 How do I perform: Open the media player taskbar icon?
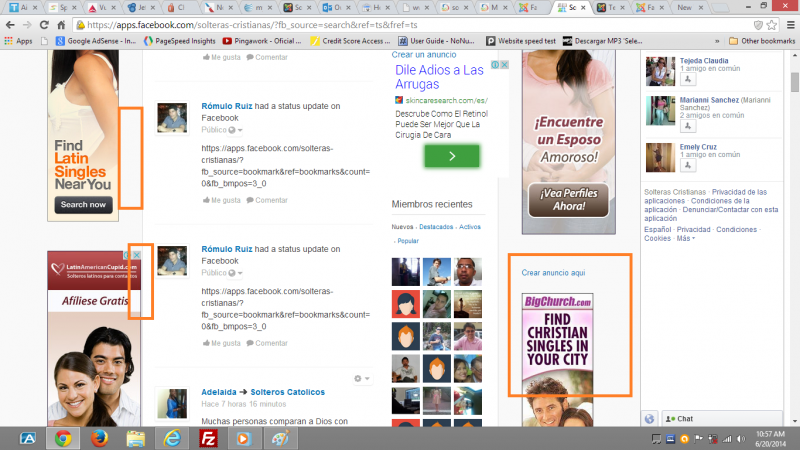coord(244,439)
